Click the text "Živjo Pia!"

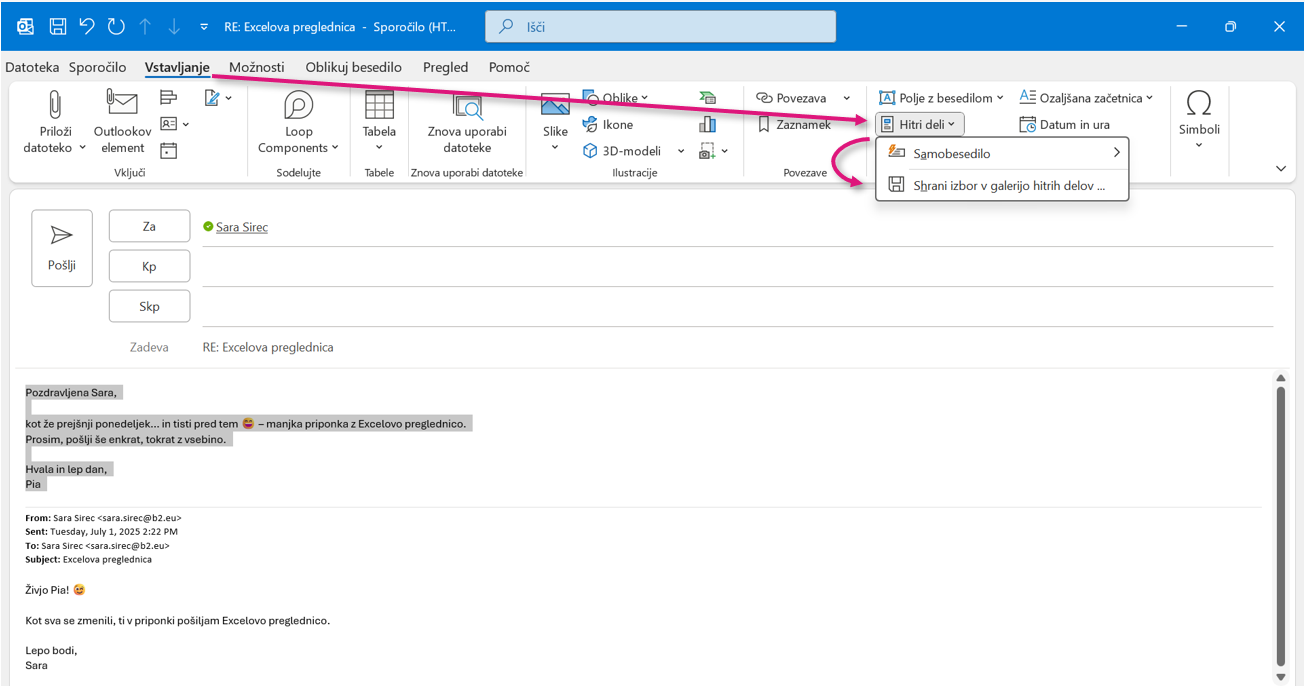point(48,589)
